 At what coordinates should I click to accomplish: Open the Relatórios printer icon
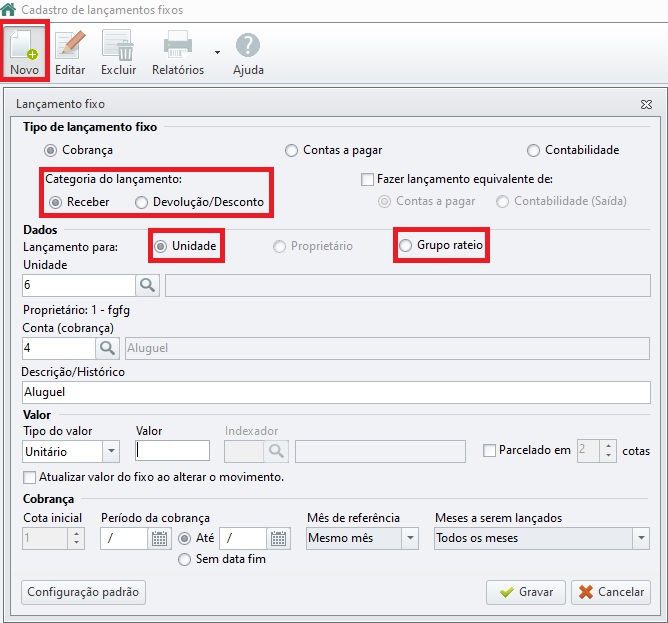point(178,44)
